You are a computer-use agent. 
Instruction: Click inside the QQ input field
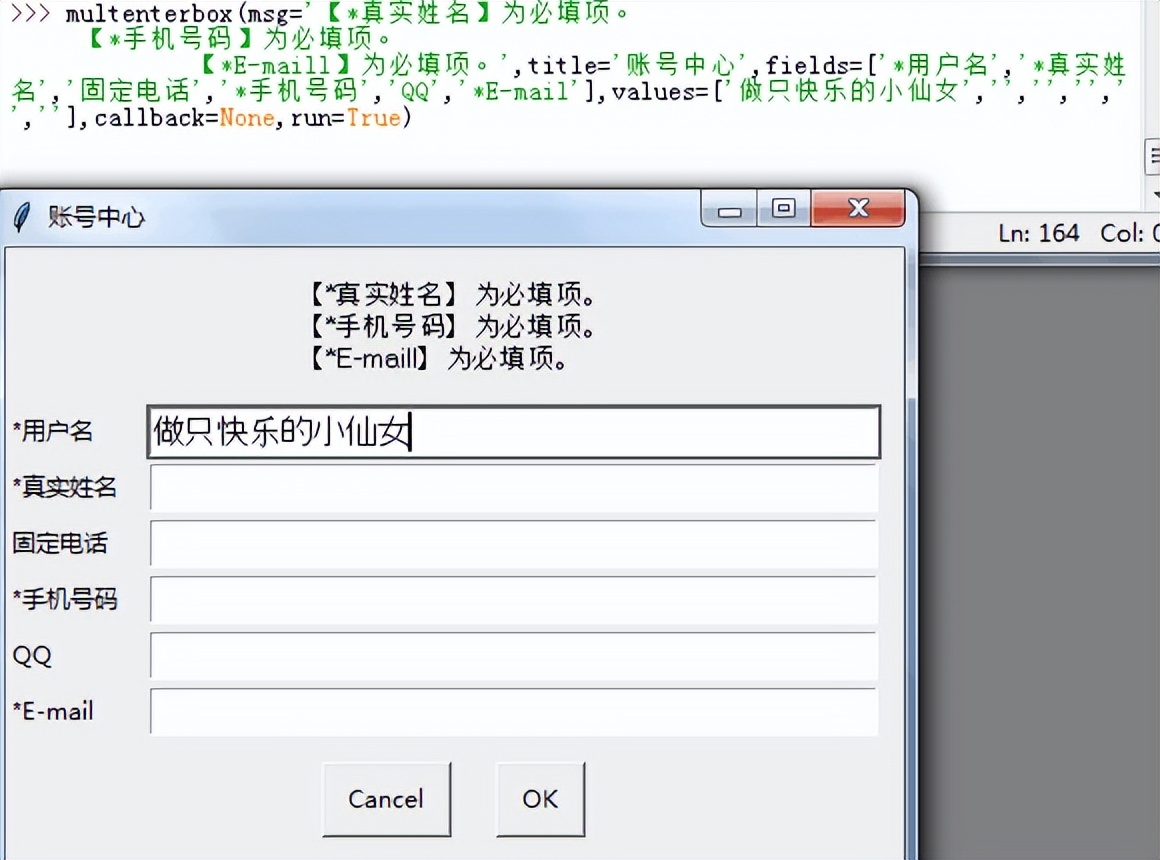(x=513, y=656)
